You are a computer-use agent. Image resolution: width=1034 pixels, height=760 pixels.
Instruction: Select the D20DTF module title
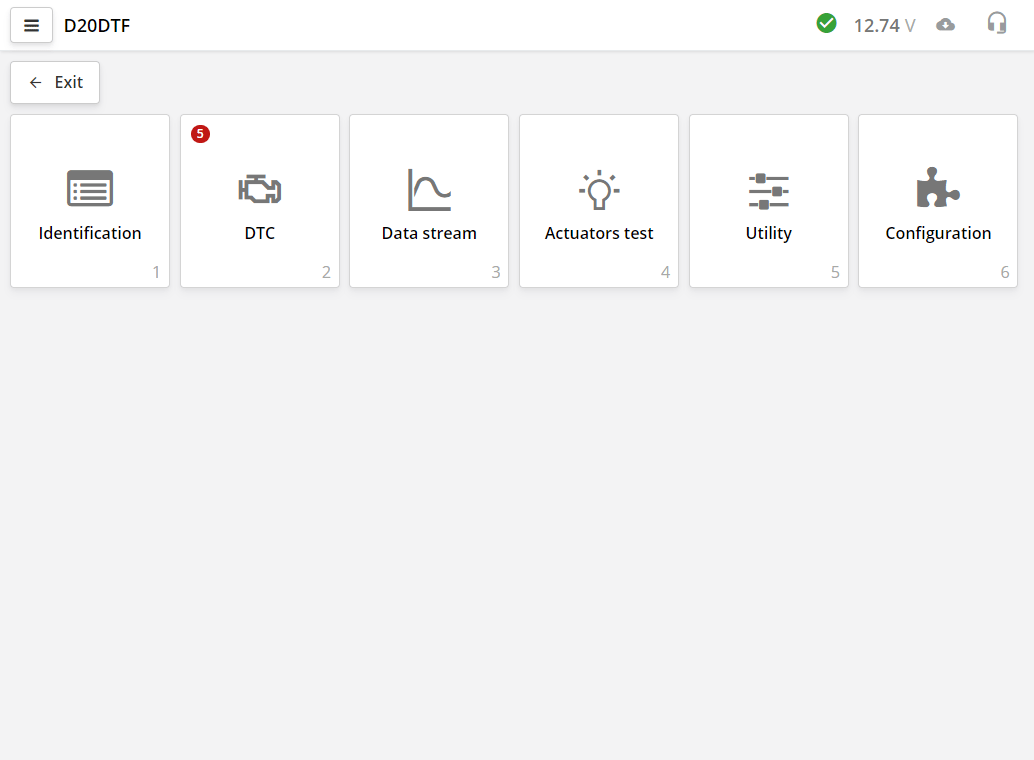[96, 25]
